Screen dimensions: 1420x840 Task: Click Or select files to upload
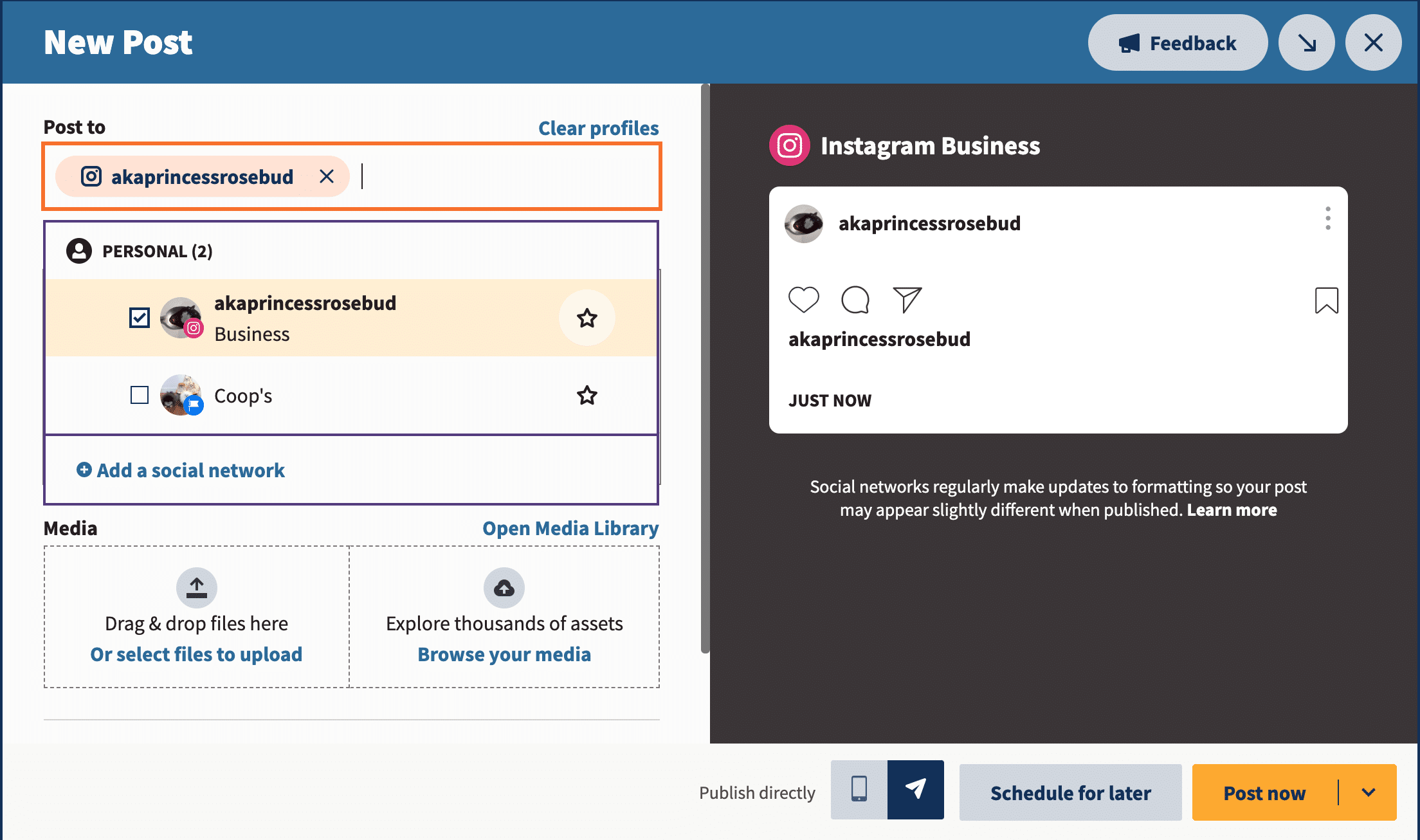[x=196, y=654]
